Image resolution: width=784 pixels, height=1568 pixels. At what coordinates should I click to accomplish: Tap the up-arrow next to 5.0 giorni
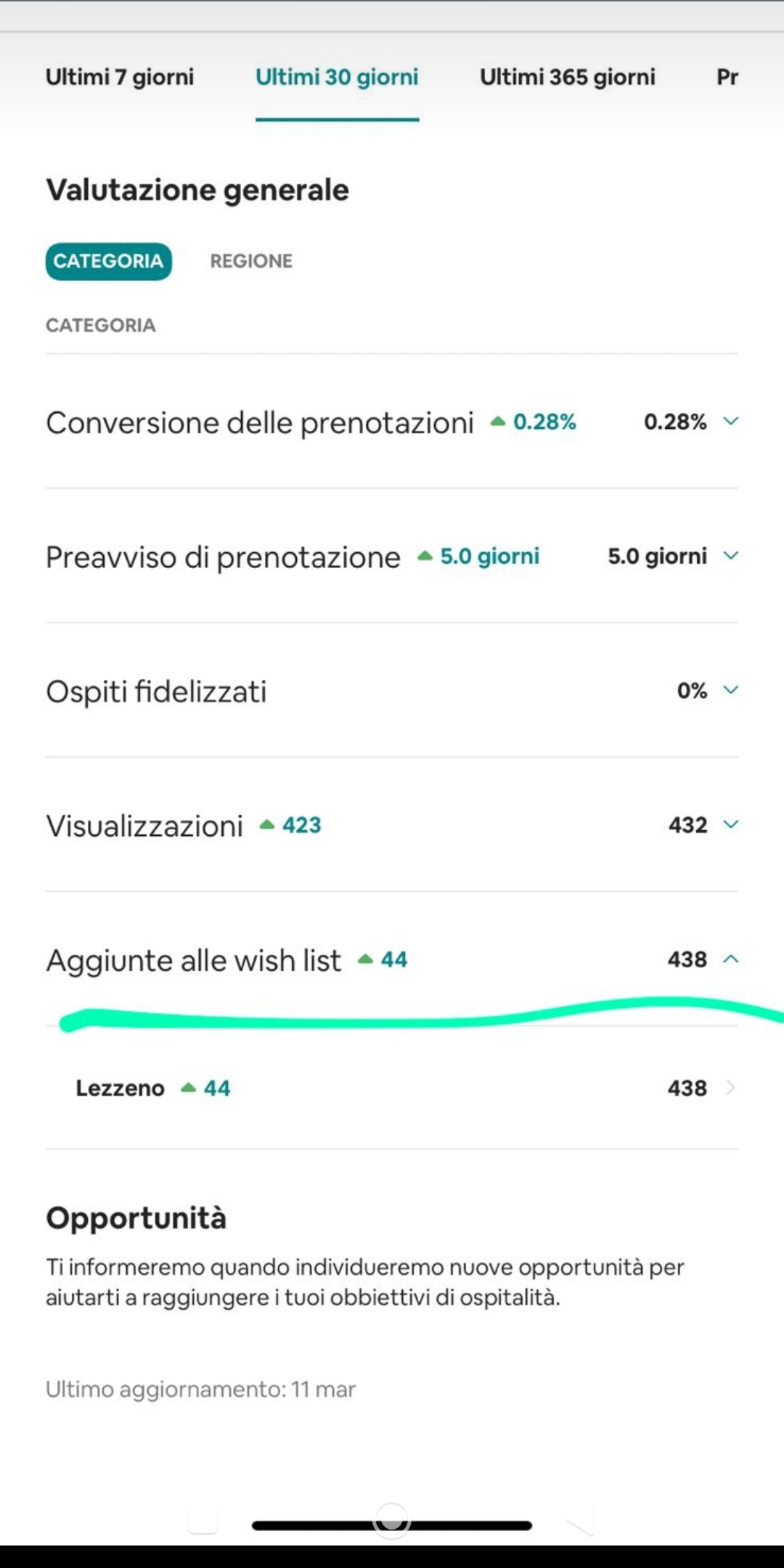(425, 557)
